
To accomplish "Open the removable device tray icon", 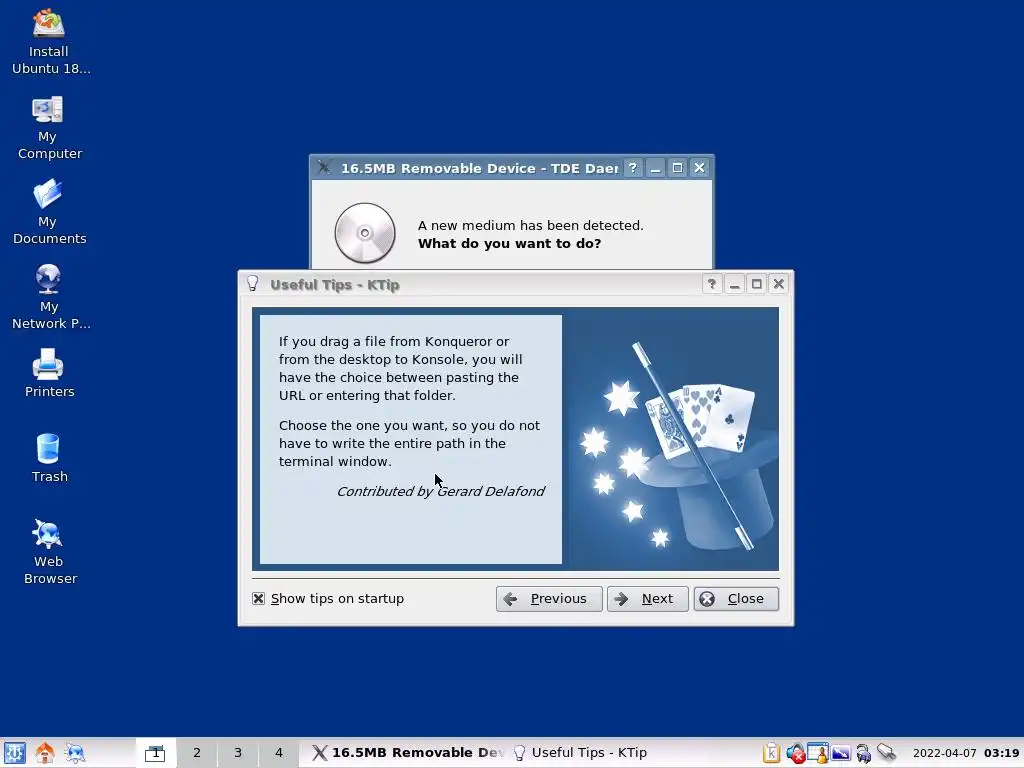I will [886, 753].
